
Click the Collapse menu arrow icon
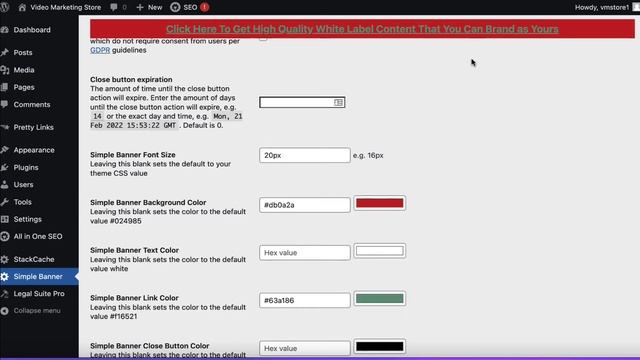[4, 311]
